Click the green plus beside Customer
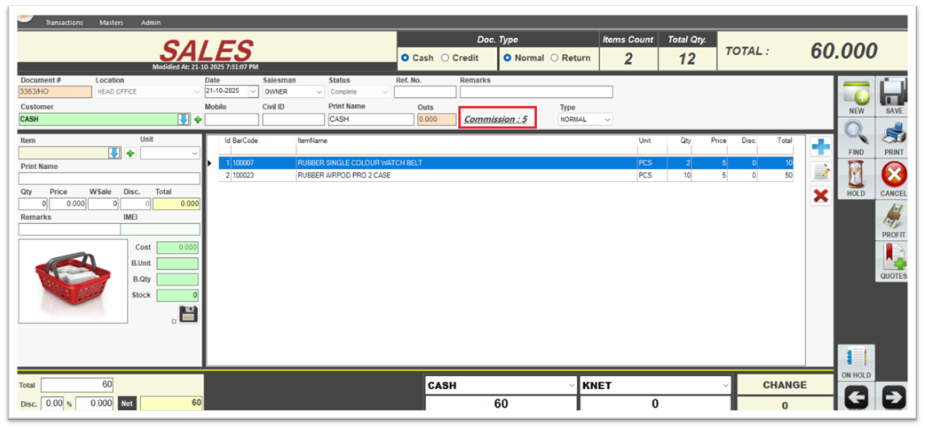 tap(198, 120)
